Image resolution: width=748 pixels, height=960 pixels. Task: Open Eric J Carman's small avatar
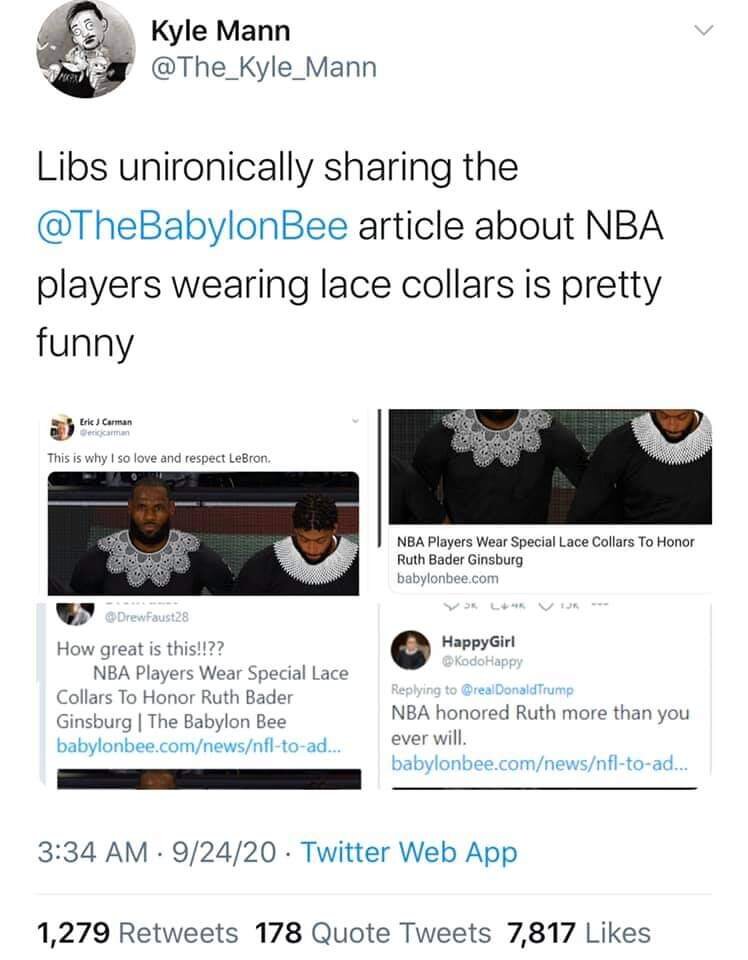(62, 427)
